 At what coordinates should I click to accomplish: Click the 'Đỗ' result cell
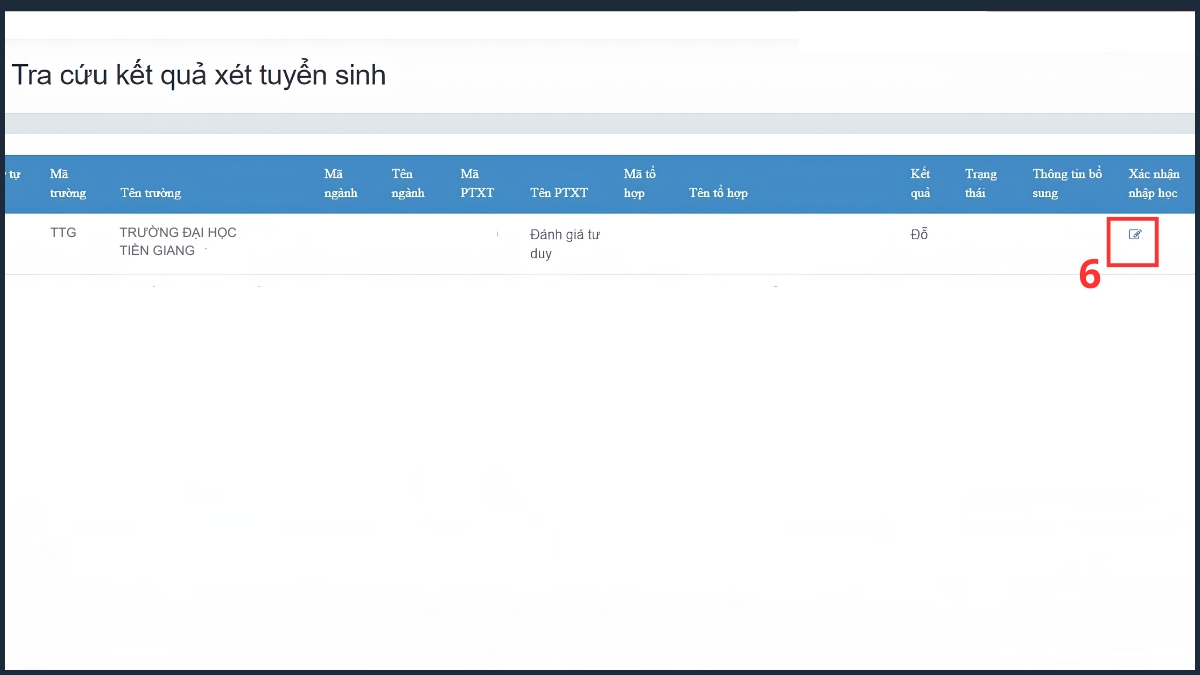tap(919, 235)
